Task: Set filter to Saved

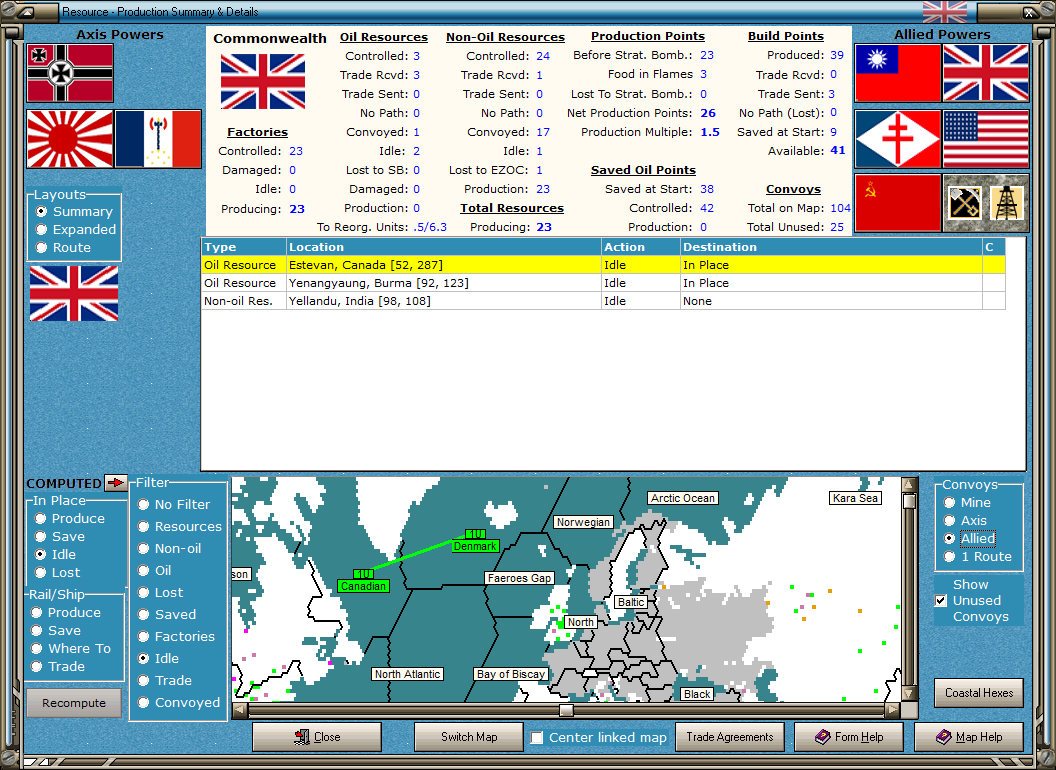Action: 167,614
